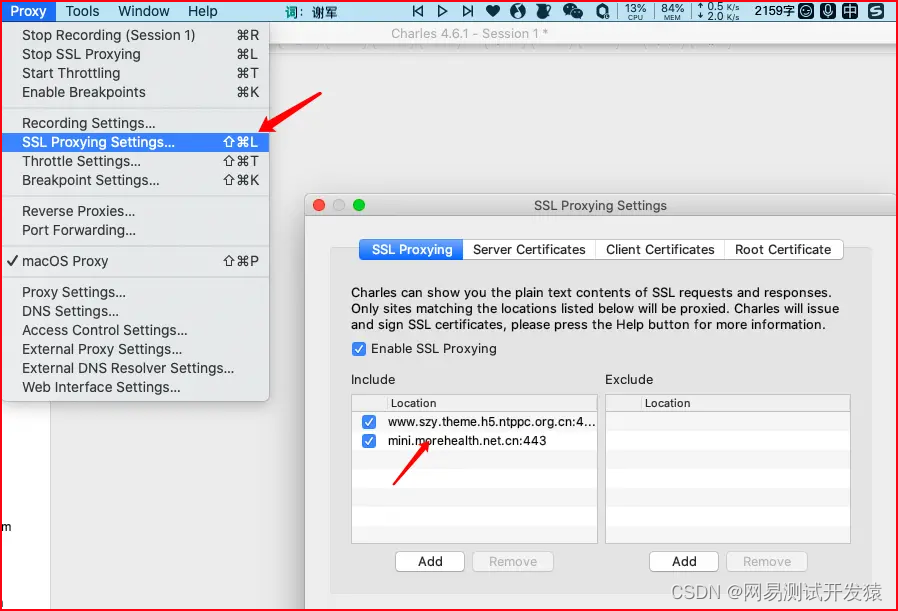This screenshot has height=611, width=898.
Task: Choose Stop SSL Proxying
Action: pyautogui.click(x=135, y=54)
